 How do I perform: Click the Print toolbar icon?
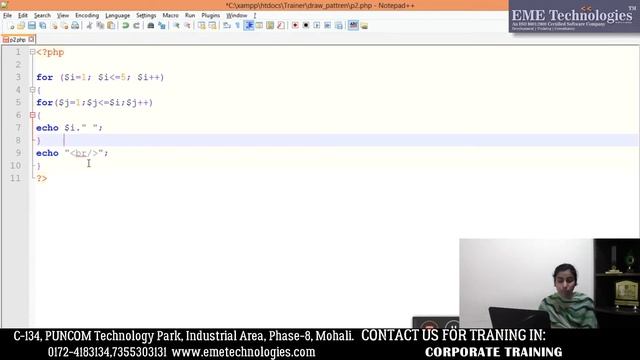pyautogui.click(x=75, y=26)
